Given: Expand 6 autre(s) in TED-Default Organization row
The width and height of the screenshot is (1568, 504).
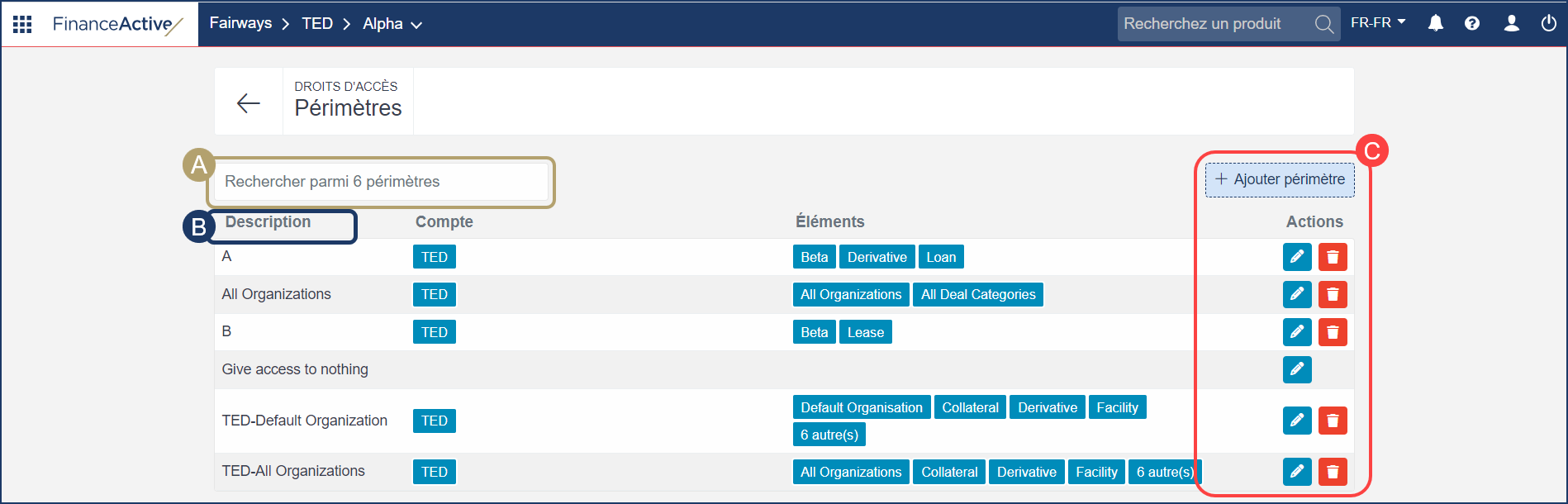Looking at the screenshot, I should coord(829,435).
